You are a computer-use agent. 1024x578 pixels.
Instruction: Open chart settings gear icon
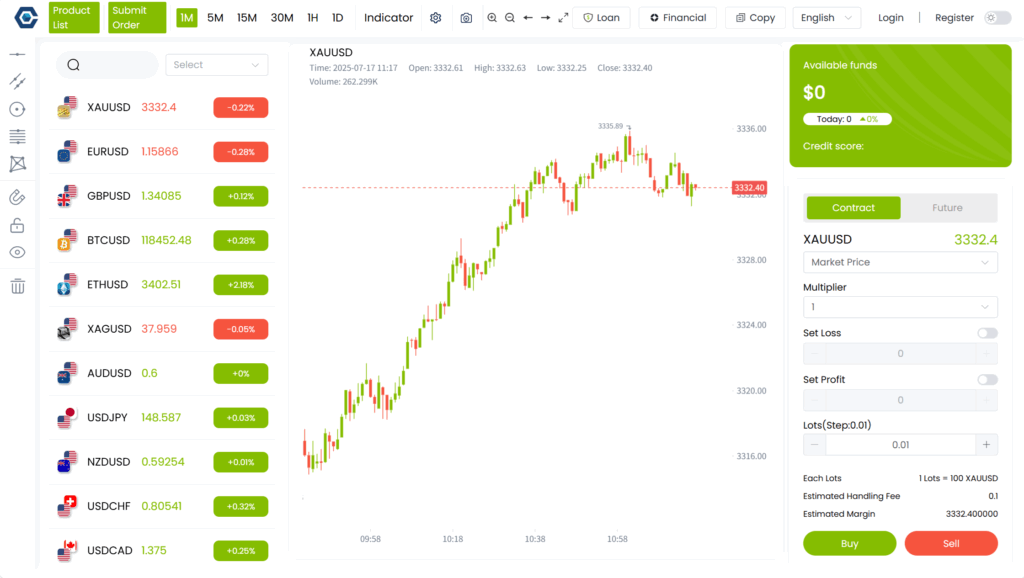(435, 18)
